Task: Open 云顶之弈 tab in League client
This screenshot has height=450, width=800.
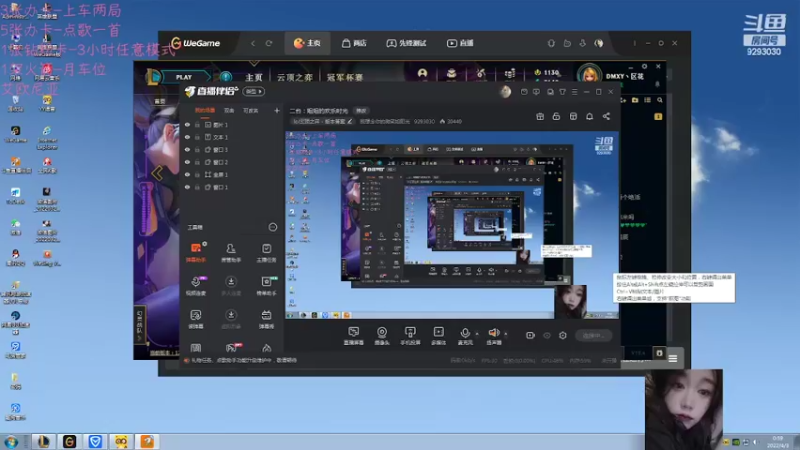Action: tap(294, 78)
